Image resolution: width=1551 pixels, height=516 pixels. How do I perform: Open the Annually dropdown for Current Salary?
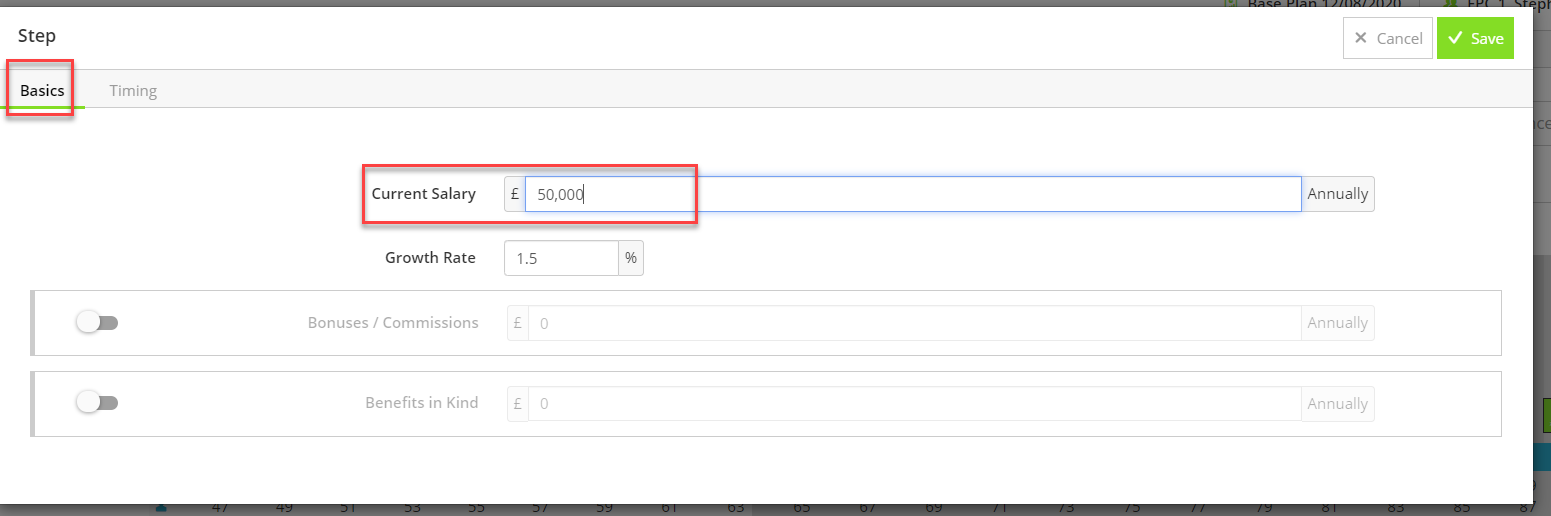click(x=1338, y=194)
